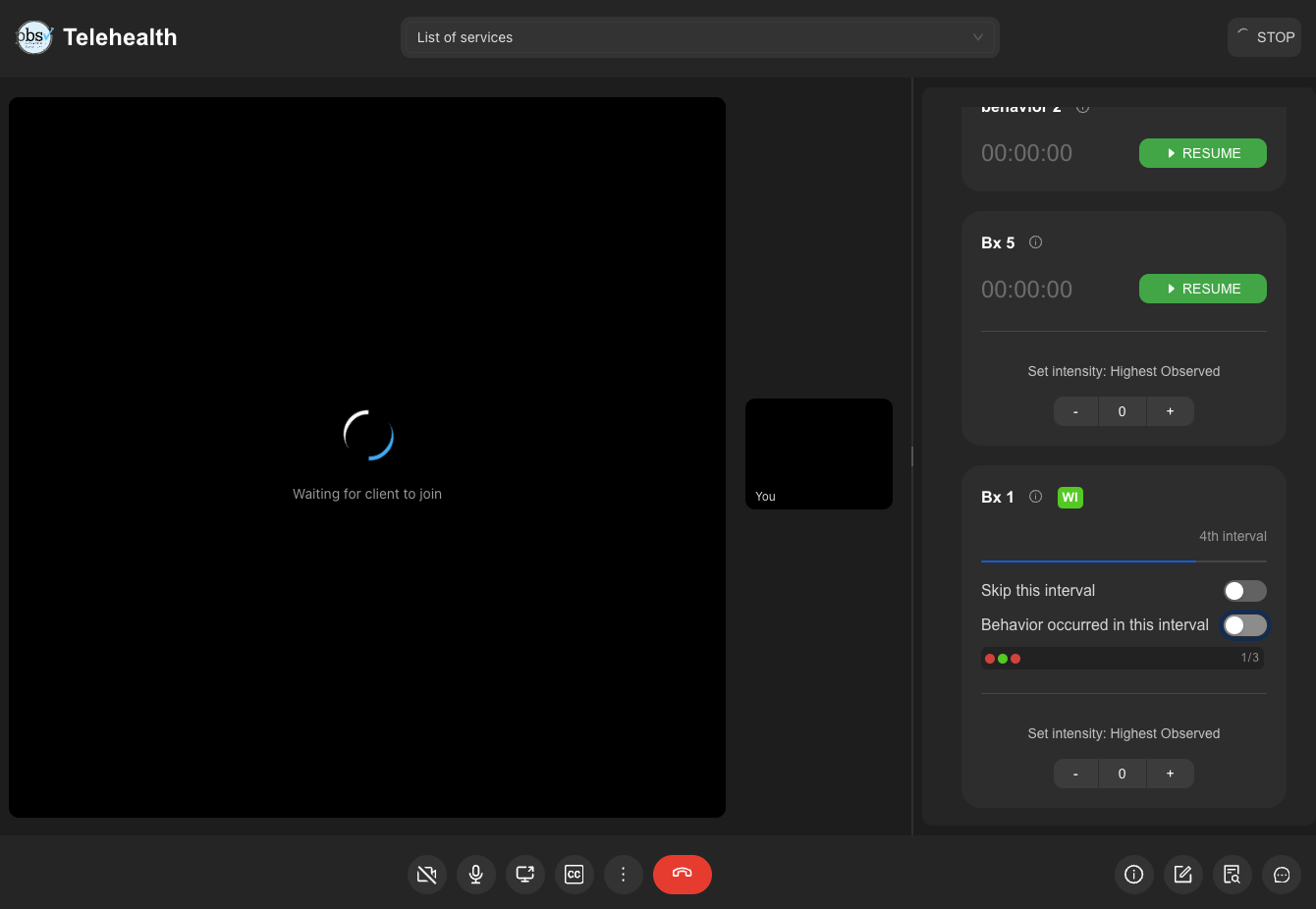Screen dimensions: 1316x909
Task: Expand the List of services dropdown
Action: [x=699, y=37]
